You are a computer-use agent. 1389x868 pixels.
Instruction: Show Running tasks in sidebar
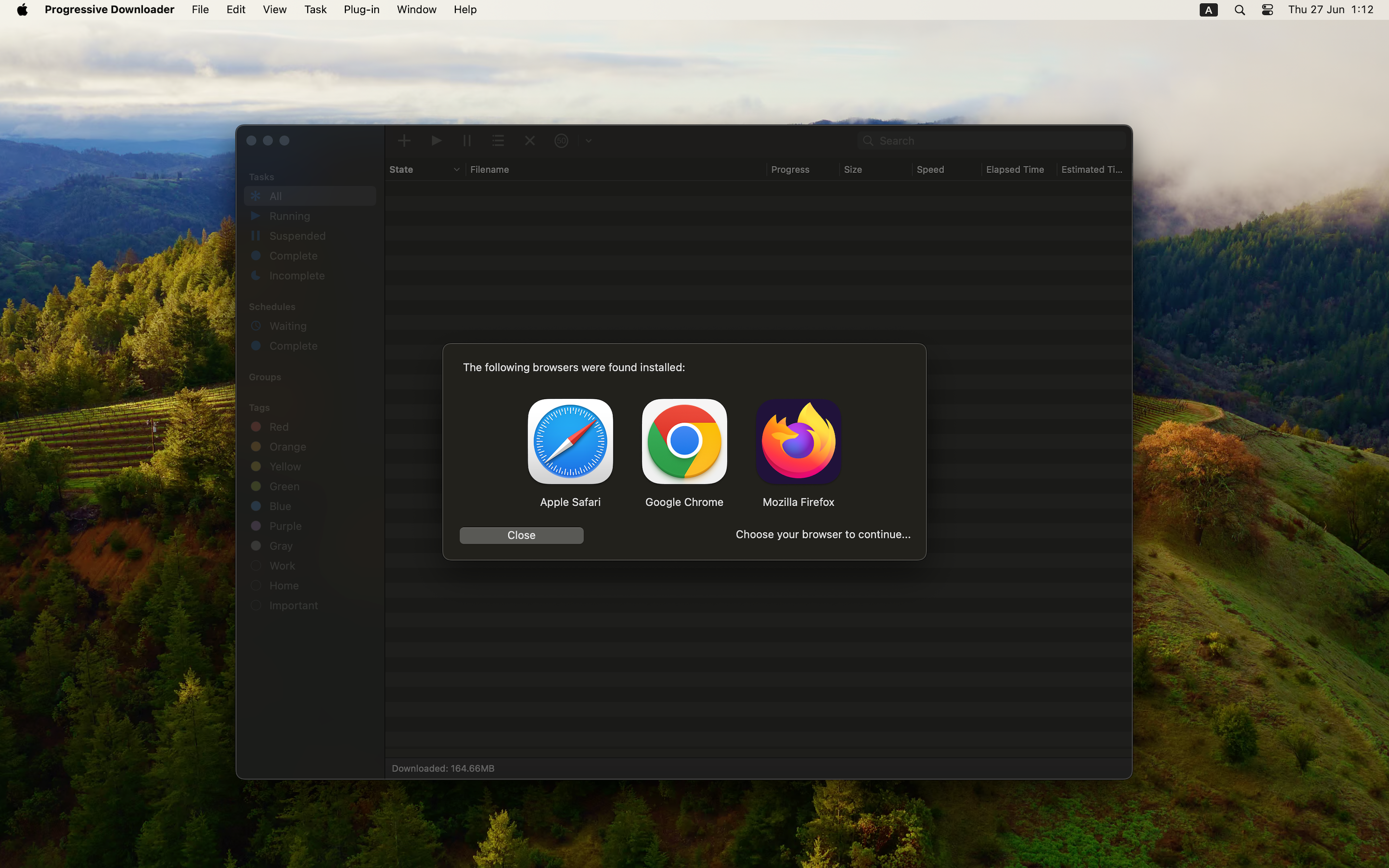tap(289, 216)
